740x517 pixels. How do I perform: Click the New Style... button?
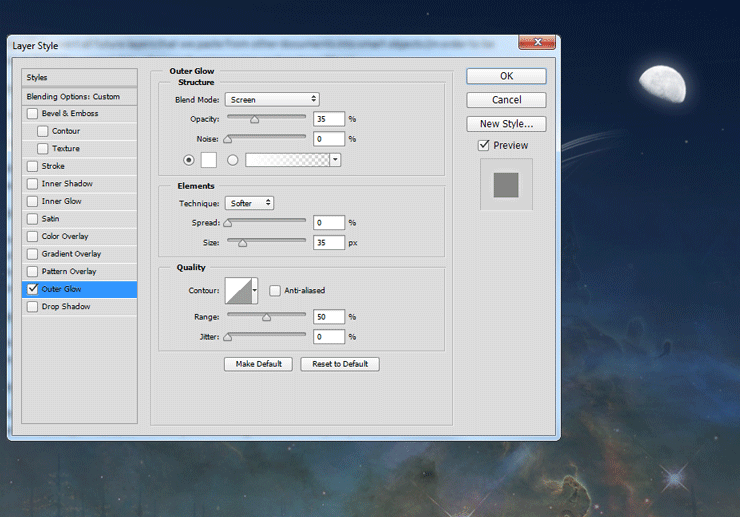coord(506,124)
